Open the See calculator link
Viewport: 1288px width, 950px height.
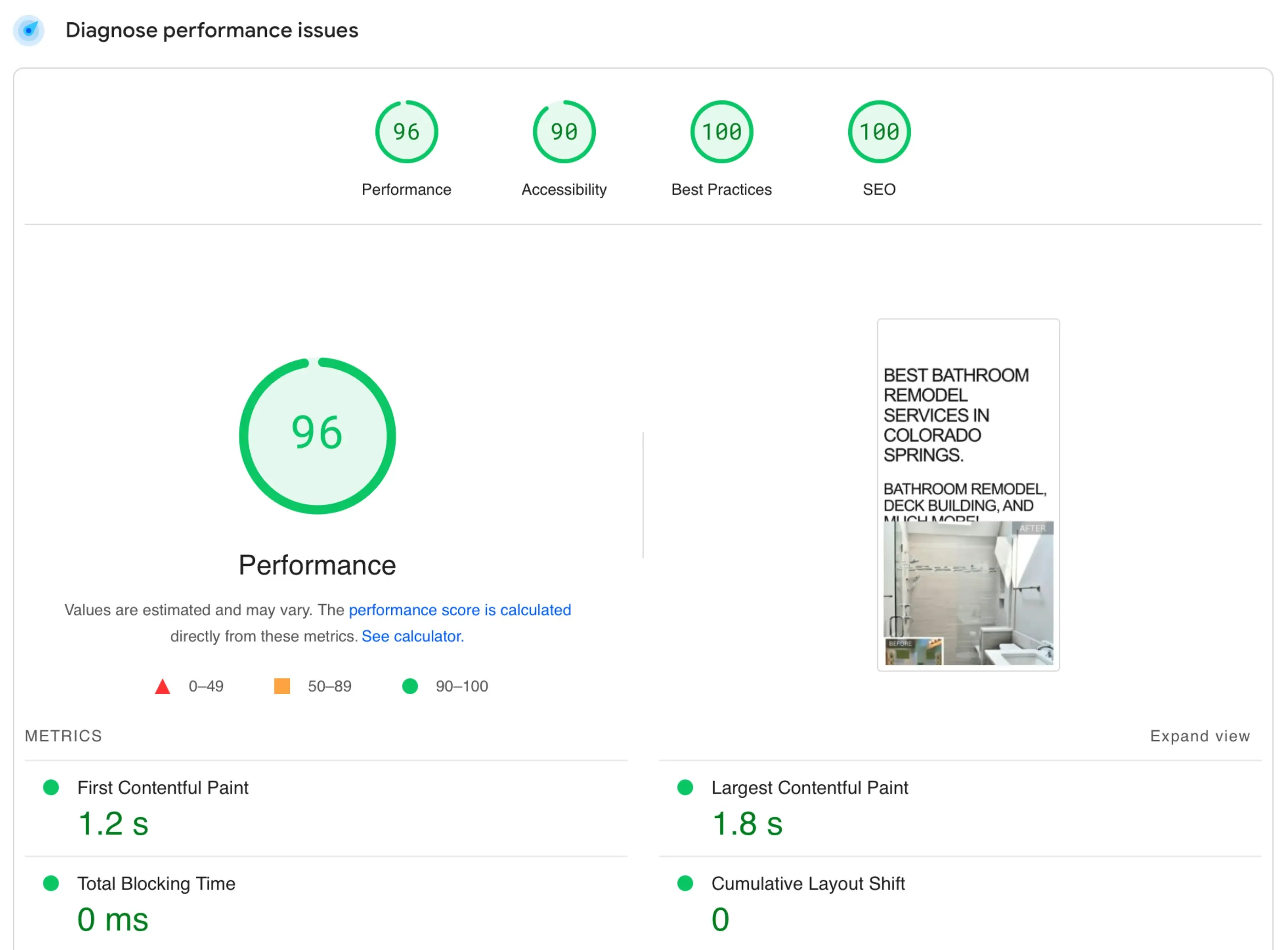tap(412, 636)
